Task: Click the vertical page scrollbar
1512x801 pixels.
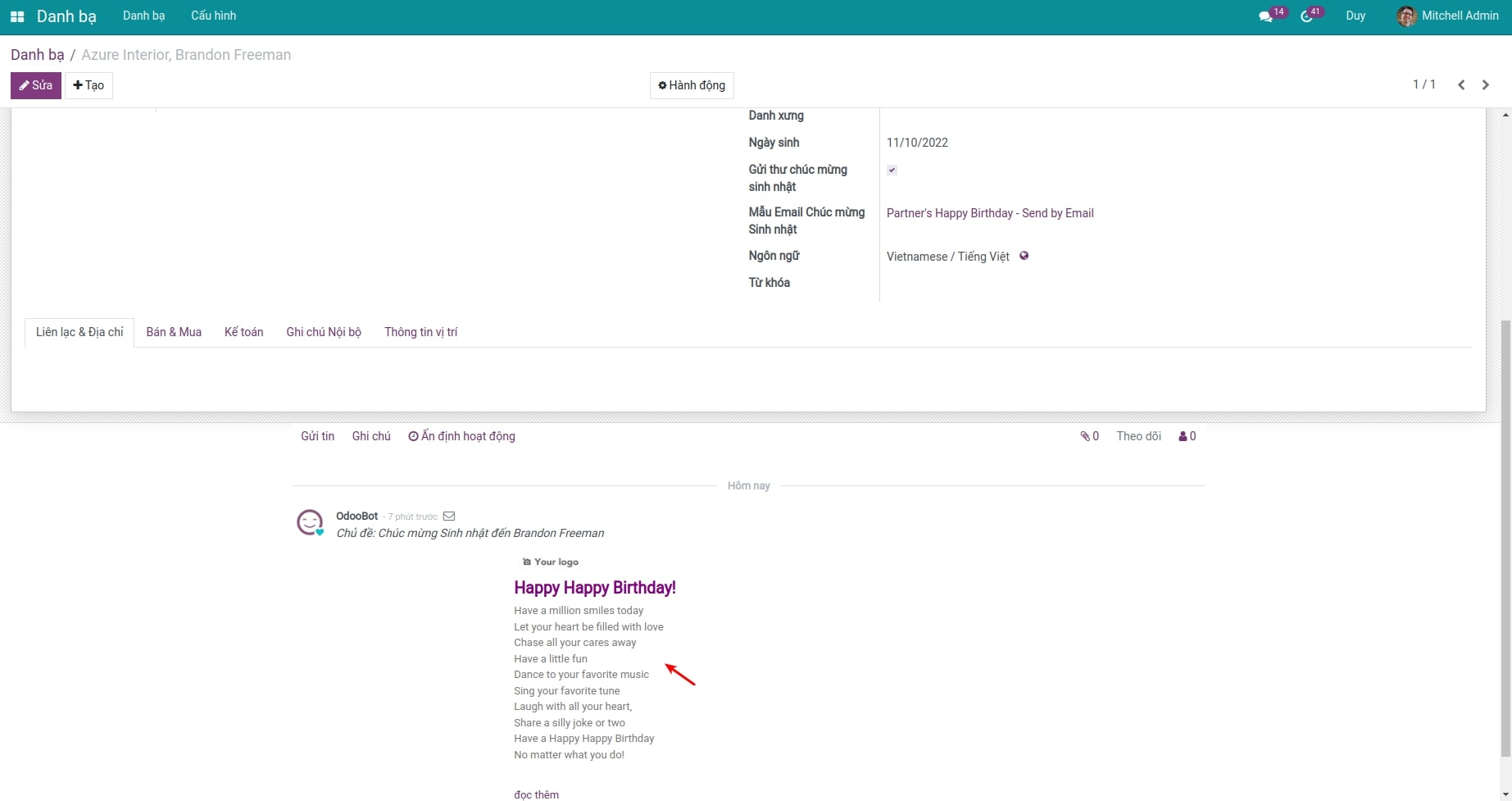Action: [1505, 533]
